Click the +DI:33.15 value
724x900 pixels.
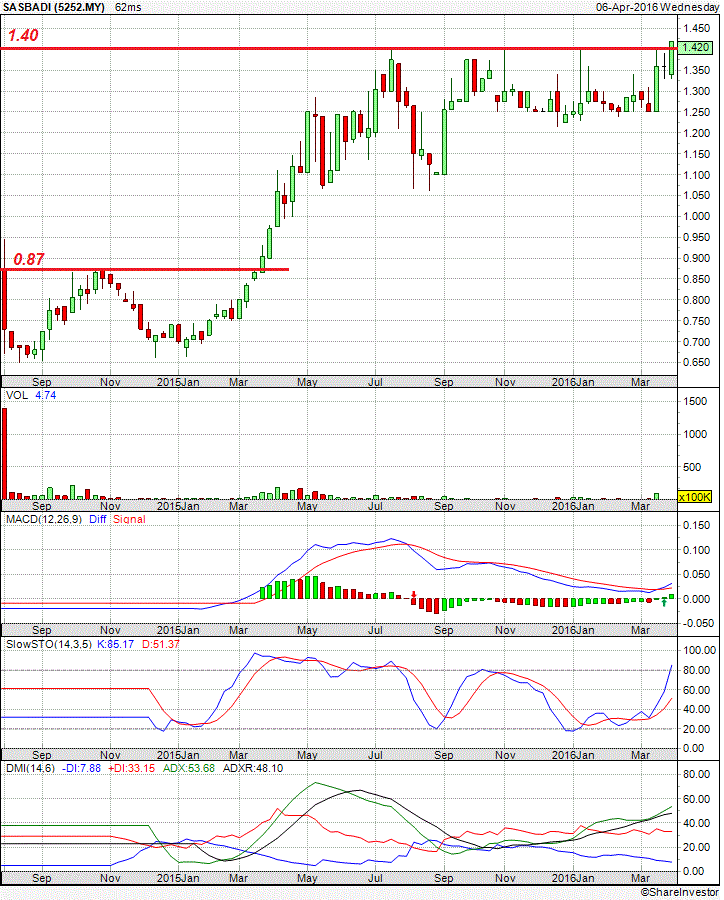(x=131, y=768)
